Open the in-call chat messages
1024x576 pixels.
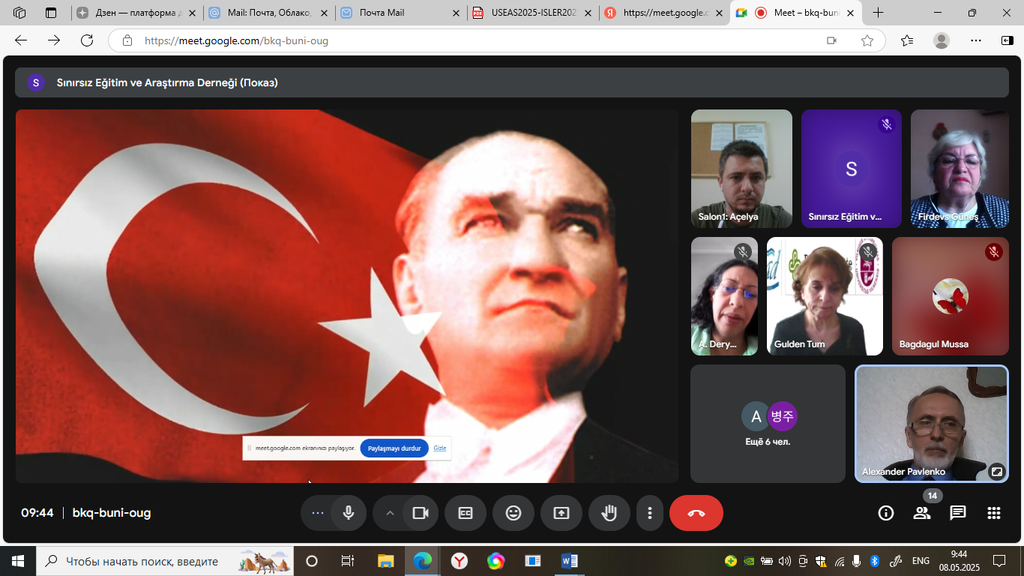[957, 513]
